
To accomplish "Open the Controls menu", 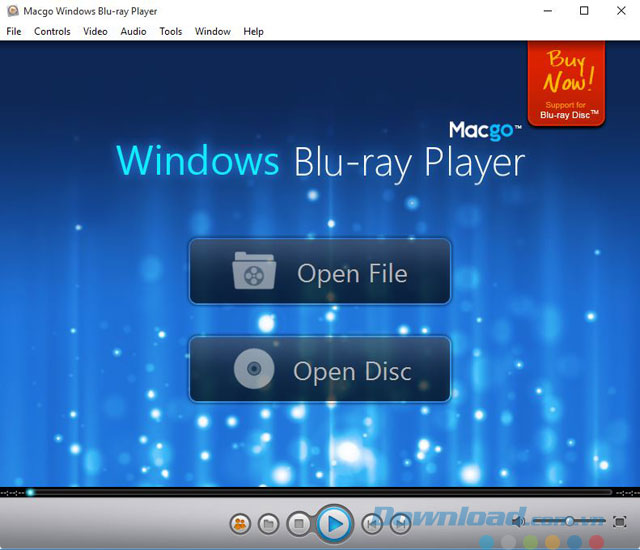I will pos(52,31).
